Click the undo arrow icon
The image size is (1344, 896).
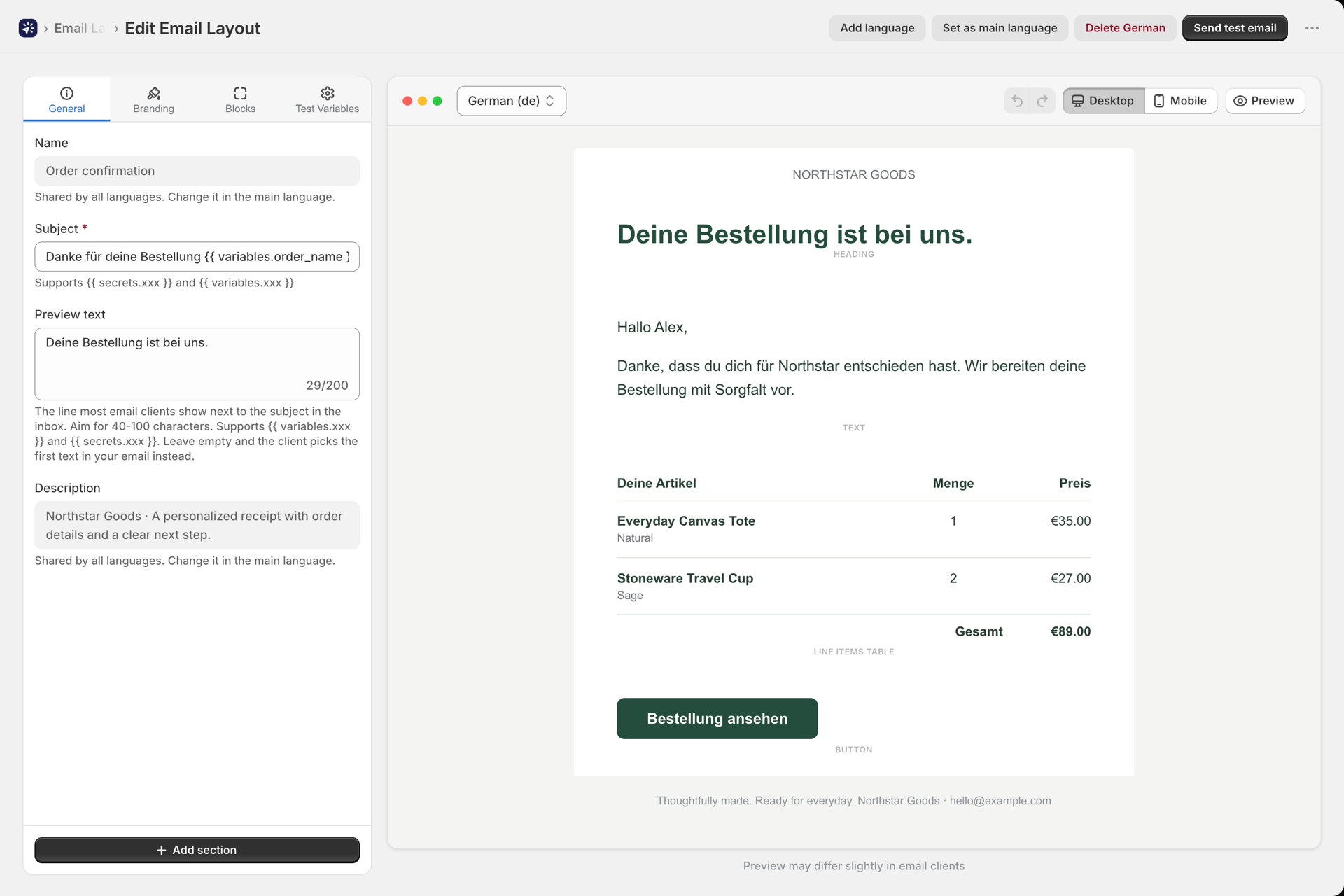[1017, 101]
